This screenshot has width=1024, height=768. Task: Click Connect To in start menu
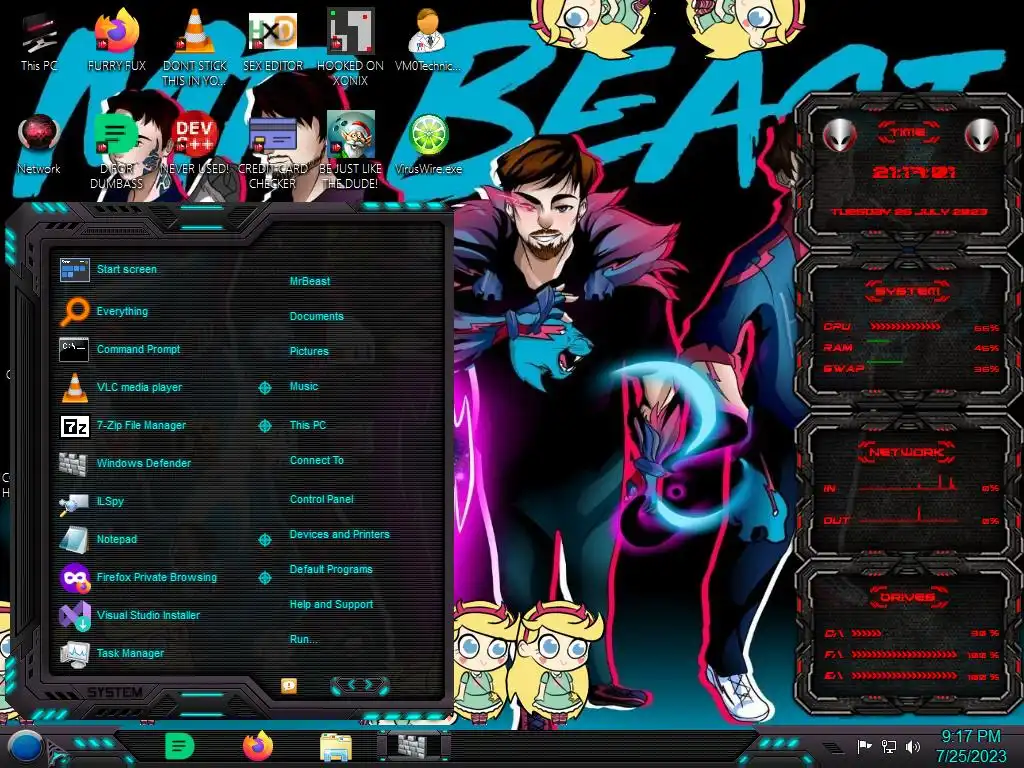click(x=316, y=460)
